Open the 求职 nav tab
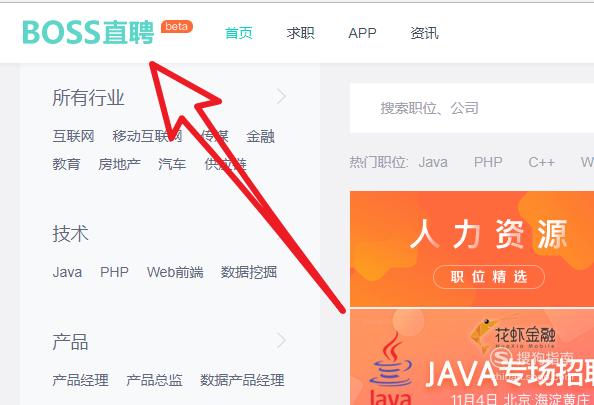The image size is (594, 405). coord(300,33)
